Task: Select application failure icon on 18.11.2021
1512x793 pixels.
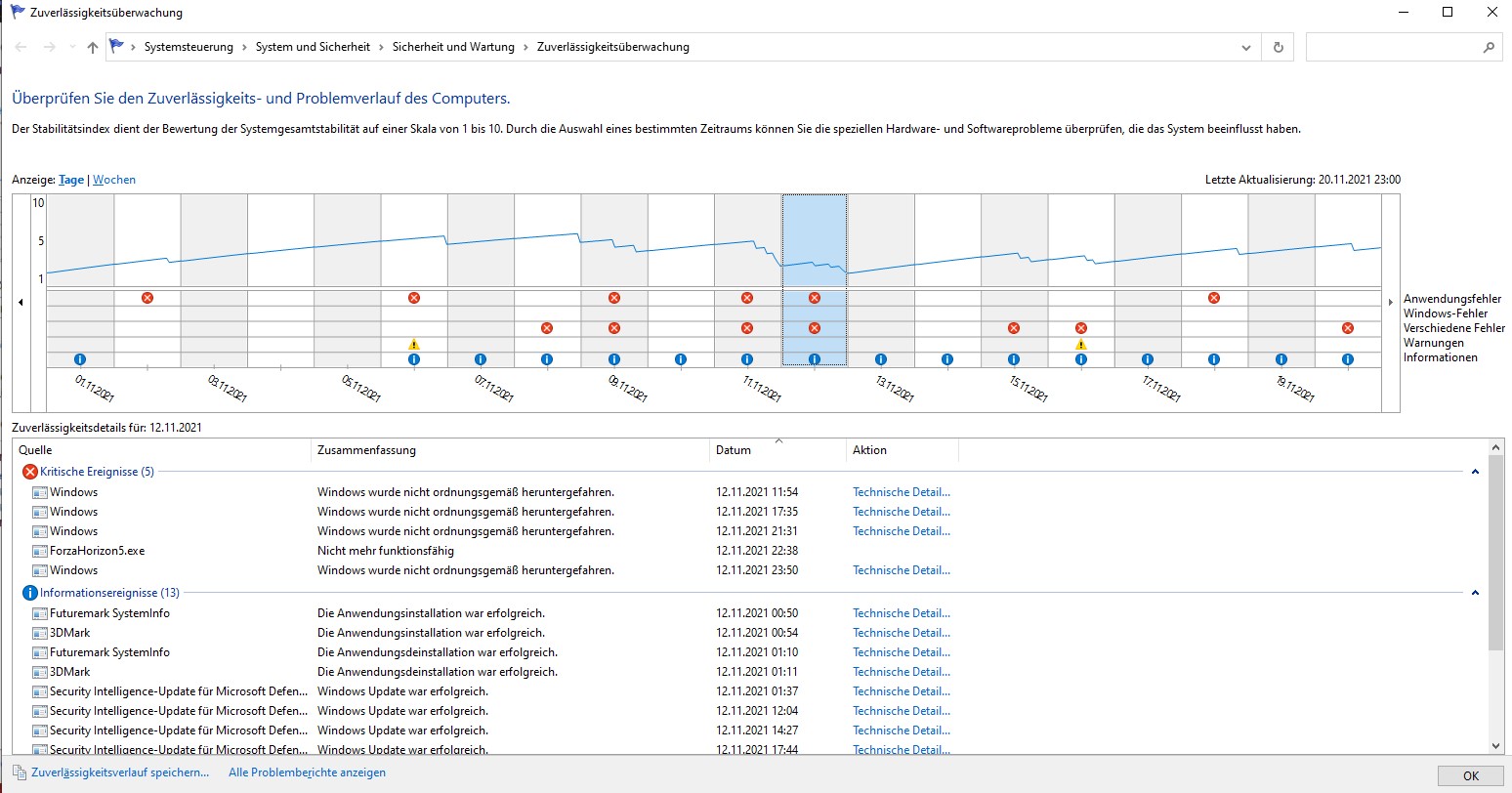Action: pos(1214,298)
